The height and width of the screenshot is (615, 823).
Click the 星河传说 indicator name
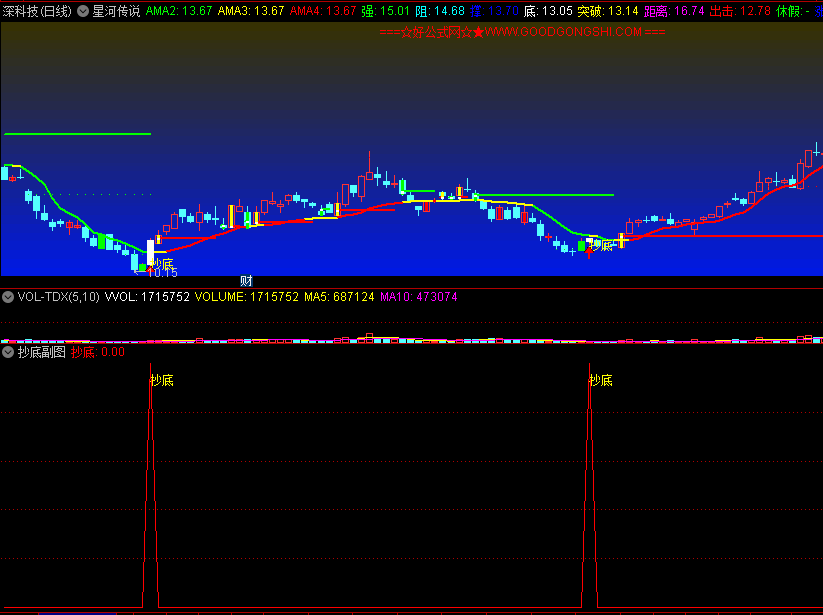[117, 11]
